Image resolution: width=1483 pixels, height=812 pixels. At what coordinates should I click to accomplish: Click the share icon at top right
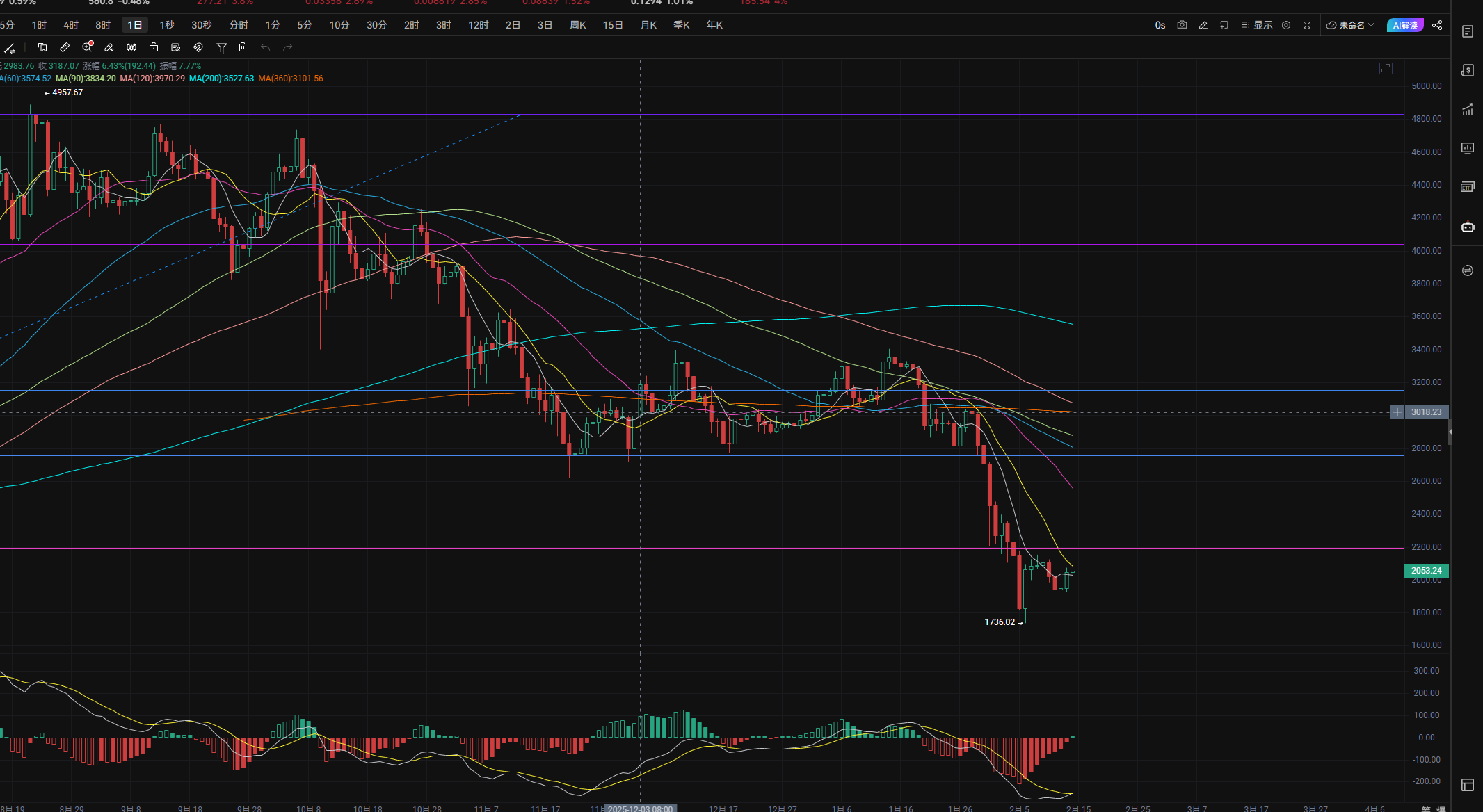pos(1437,25)
